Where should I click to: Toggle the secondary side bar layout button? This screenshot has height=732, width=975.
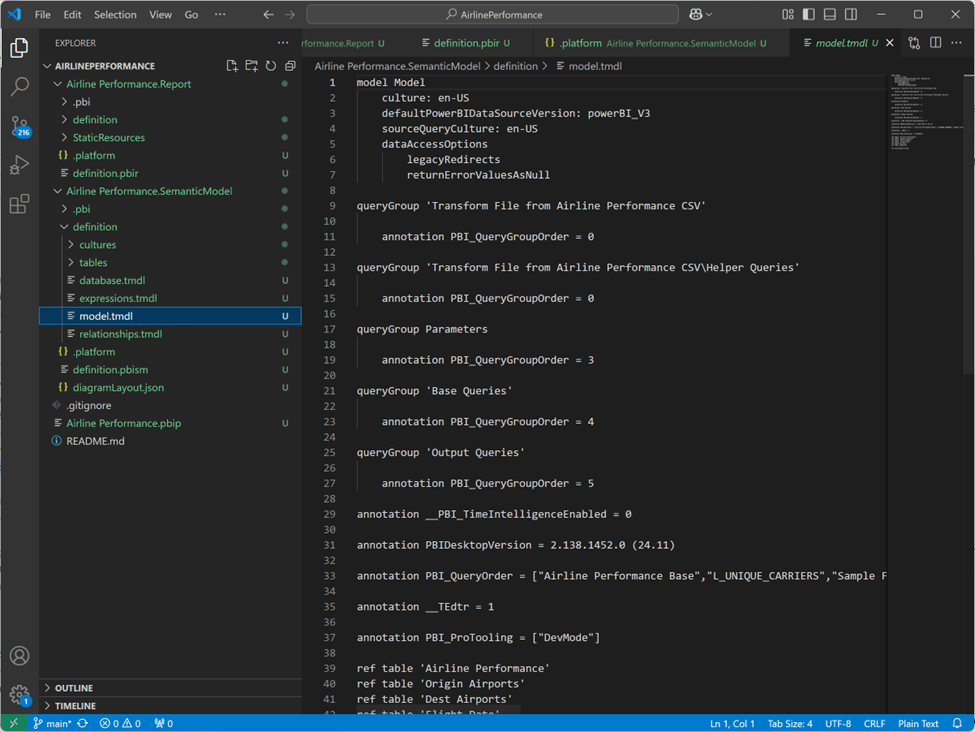point(850,15)
